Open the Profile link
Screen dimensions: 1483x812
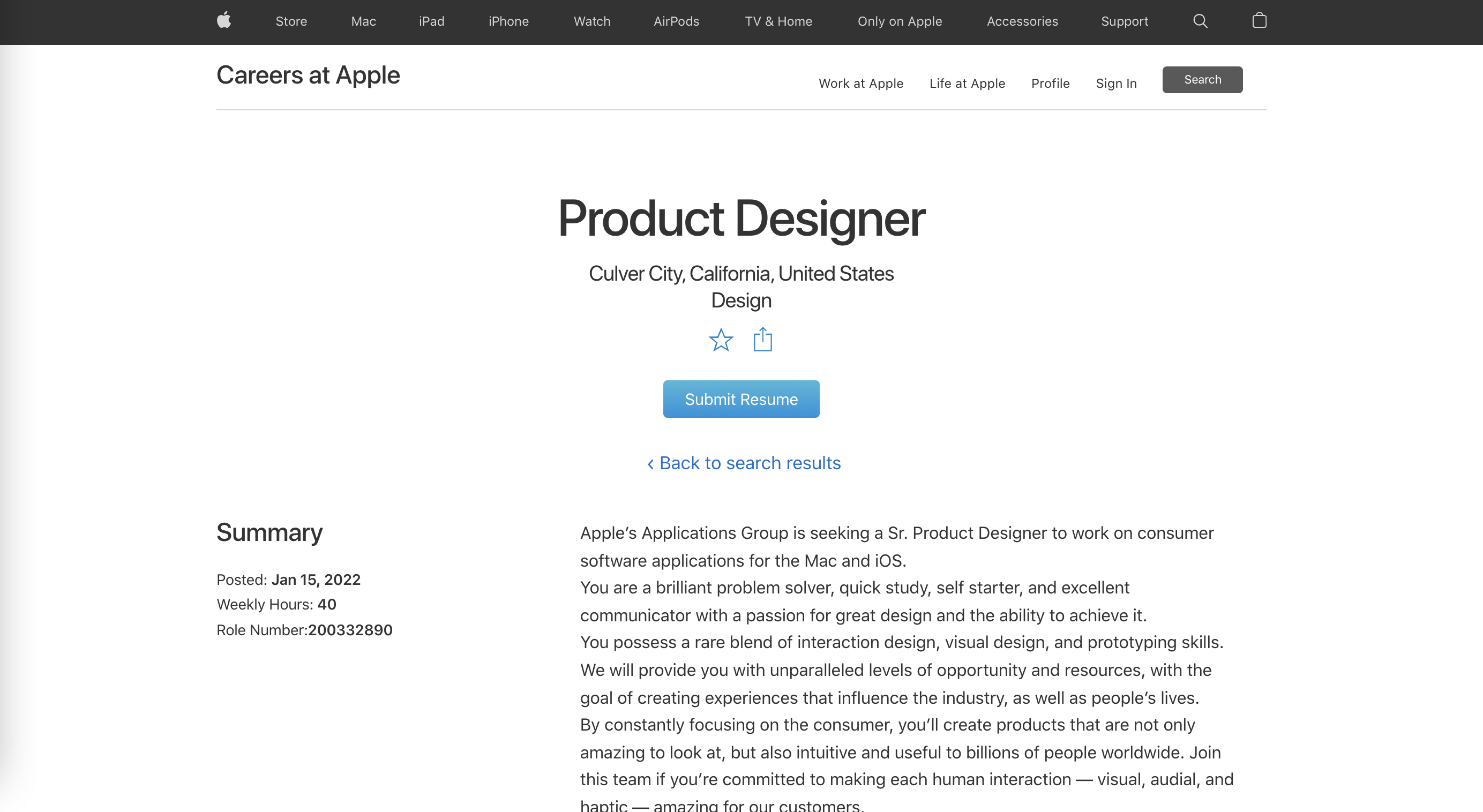point(1050,84)
